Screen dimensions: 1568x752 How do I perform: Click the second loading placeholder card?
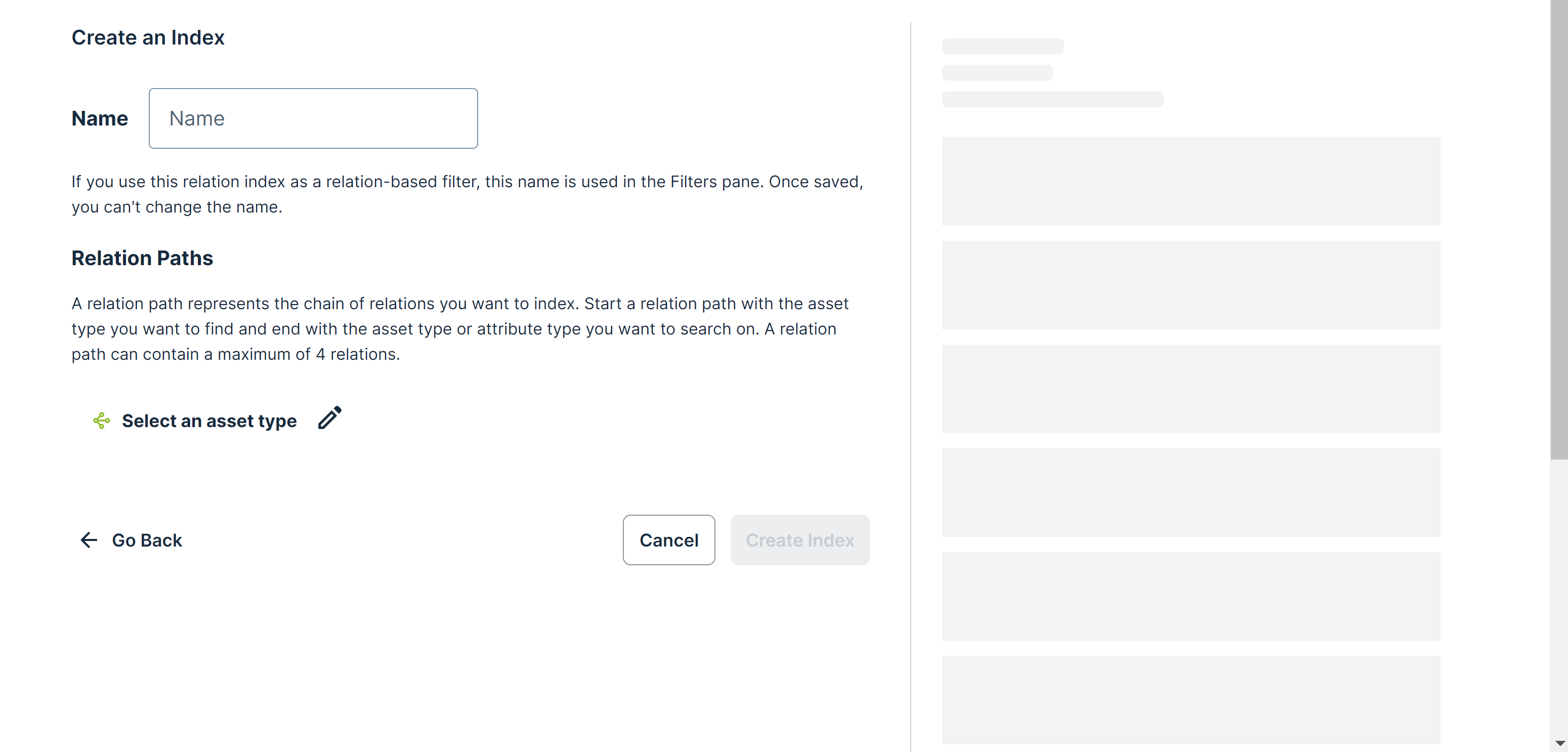click(1191, 285)
